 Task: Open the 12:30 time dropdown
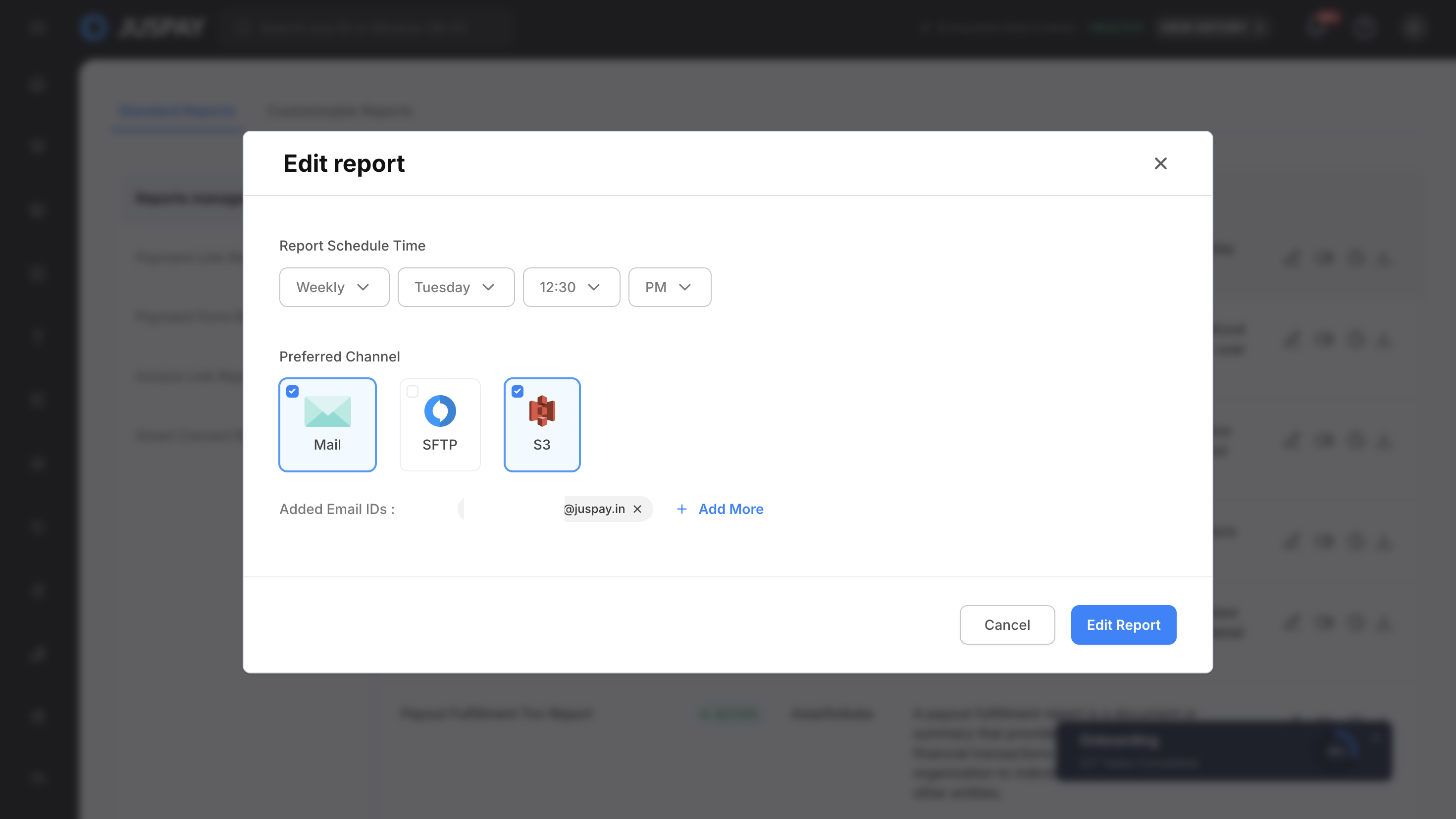[x=571, y=287]
